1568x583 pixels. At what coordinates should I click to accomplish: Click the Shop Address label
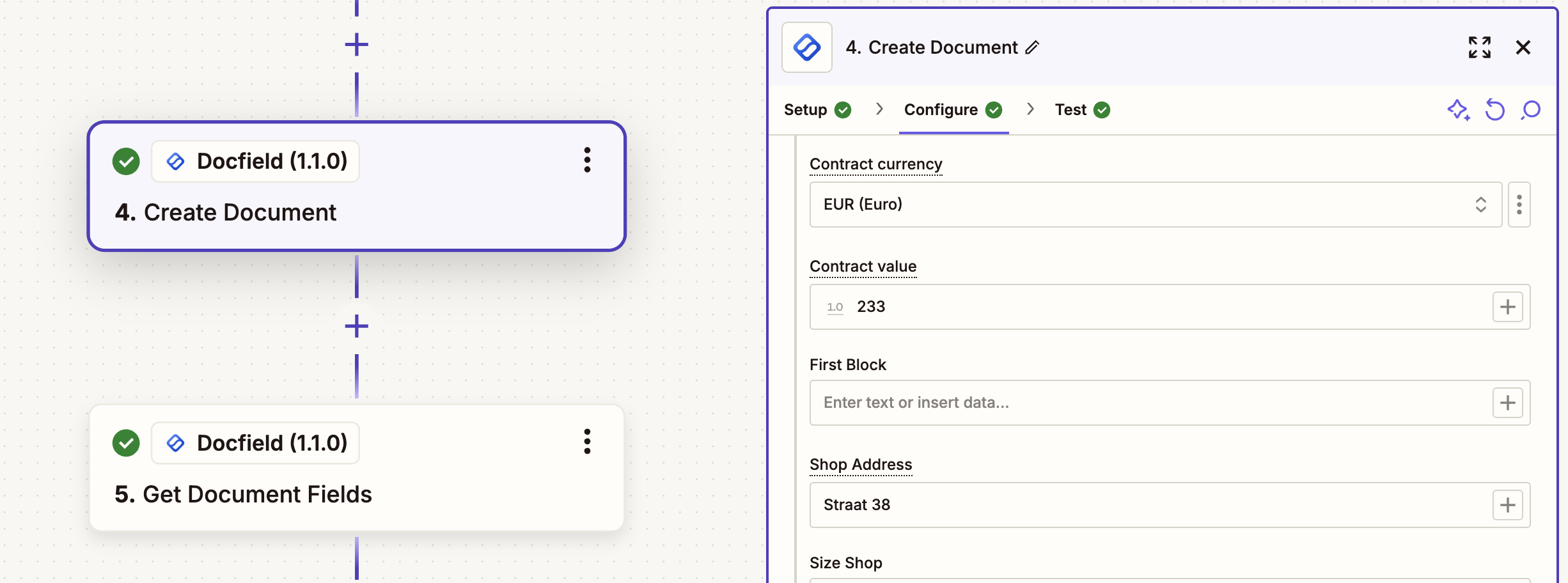point(861,465)
